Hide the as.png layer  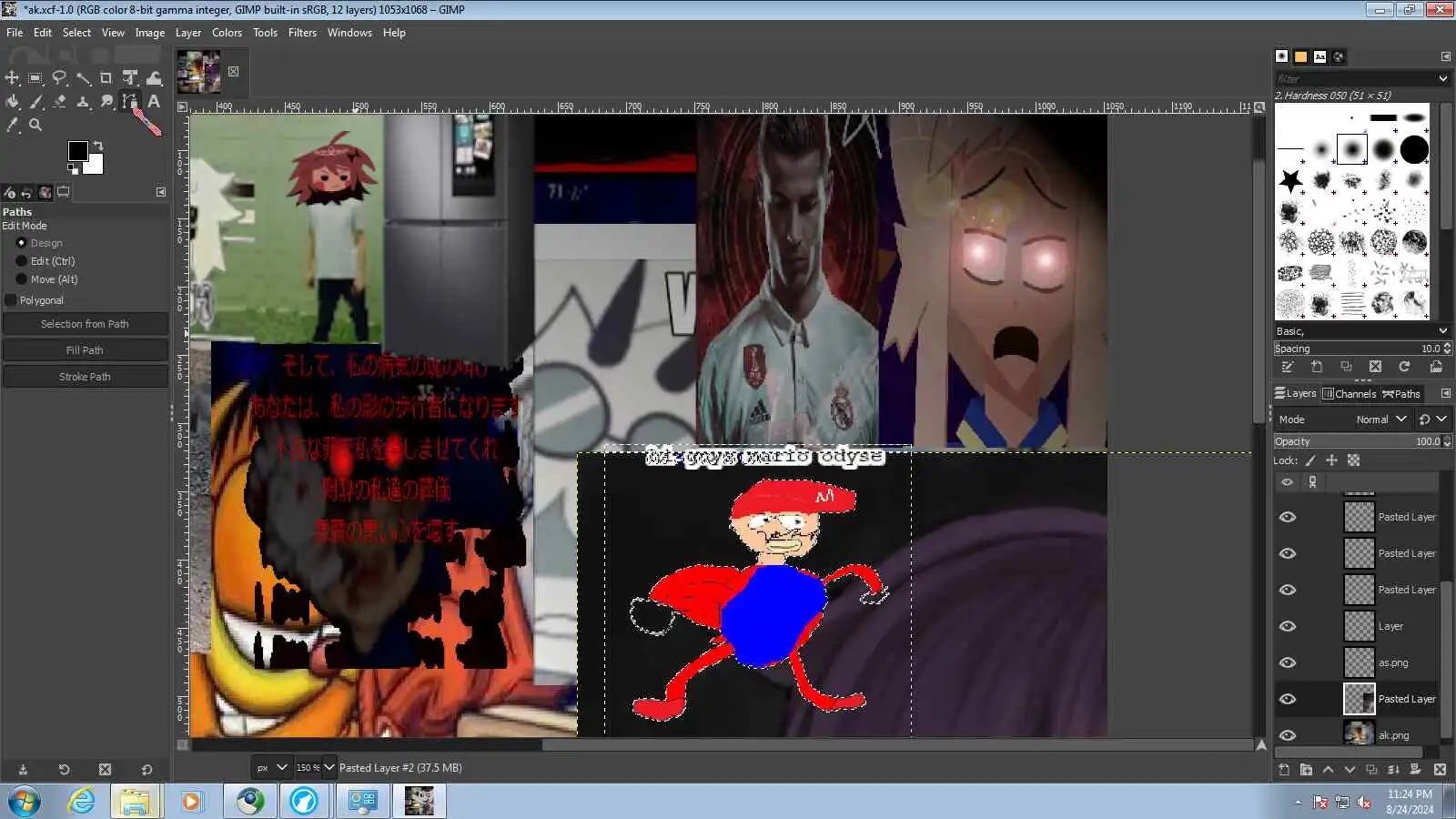point(1288,662)
